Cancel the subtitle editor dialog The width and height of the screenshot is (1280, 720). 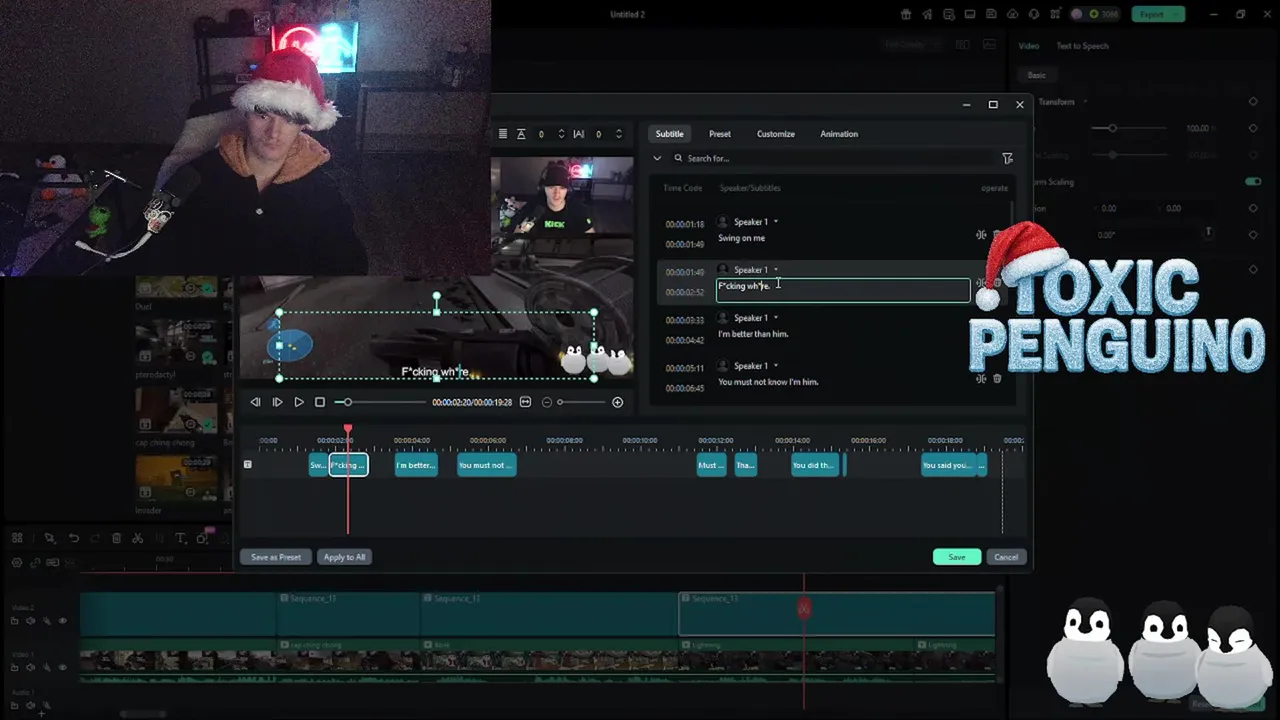(x=1006, y=557)
